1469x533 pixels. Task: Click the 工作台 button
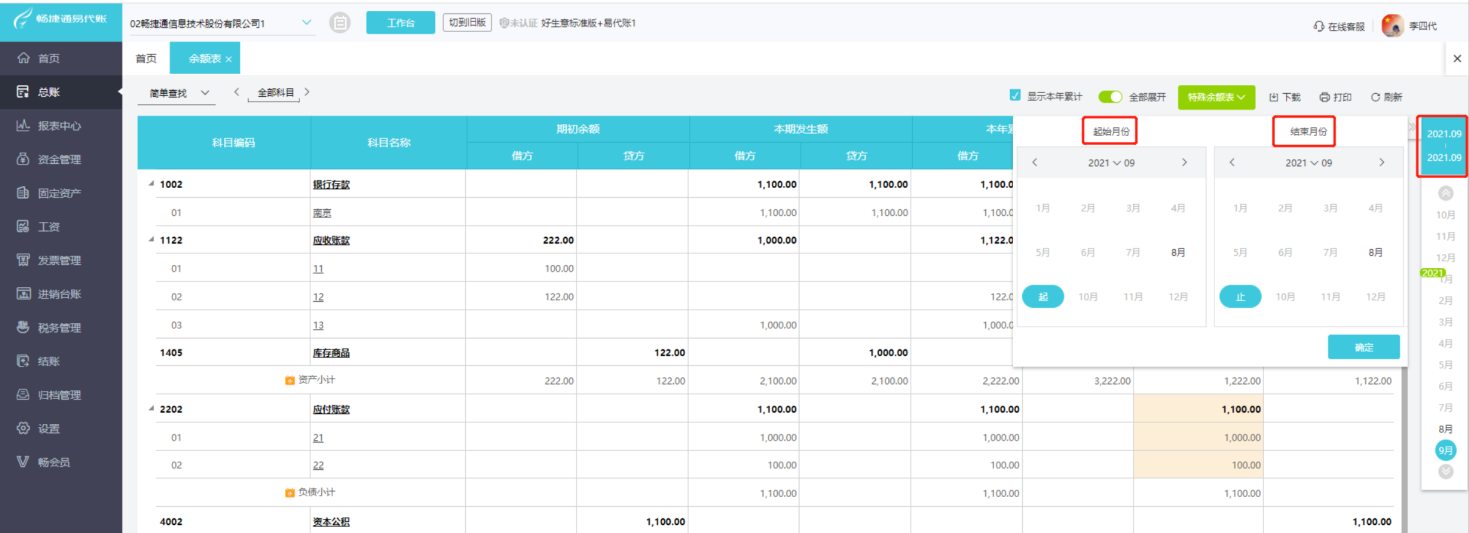tap(400, 23)
